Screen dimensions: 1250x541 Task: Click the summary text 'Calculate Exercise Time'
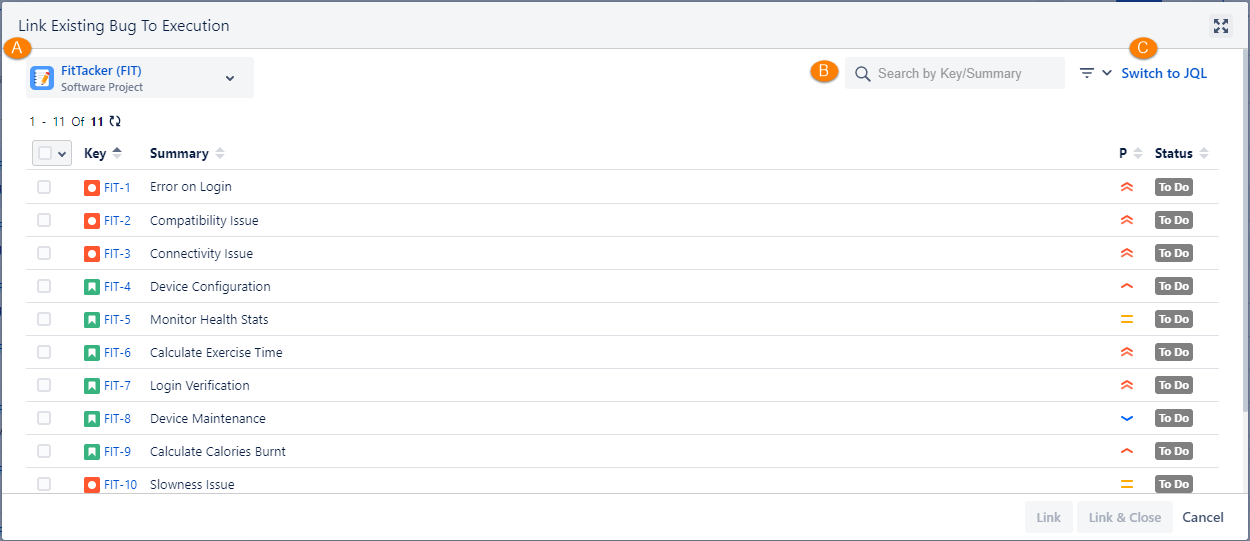[x=216, y=352]
